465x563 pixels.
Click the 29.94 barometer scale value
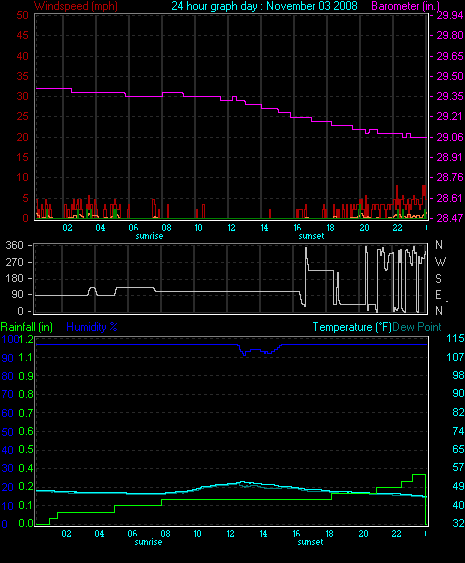coord(450,15)
